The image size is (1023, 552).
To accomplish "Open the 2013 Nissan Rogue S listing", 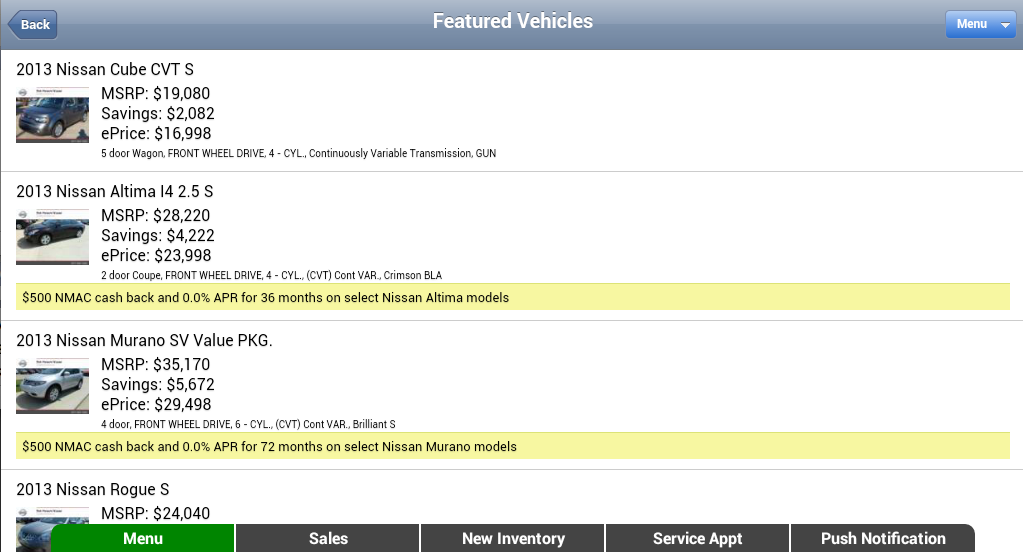I will pos(92,489).
